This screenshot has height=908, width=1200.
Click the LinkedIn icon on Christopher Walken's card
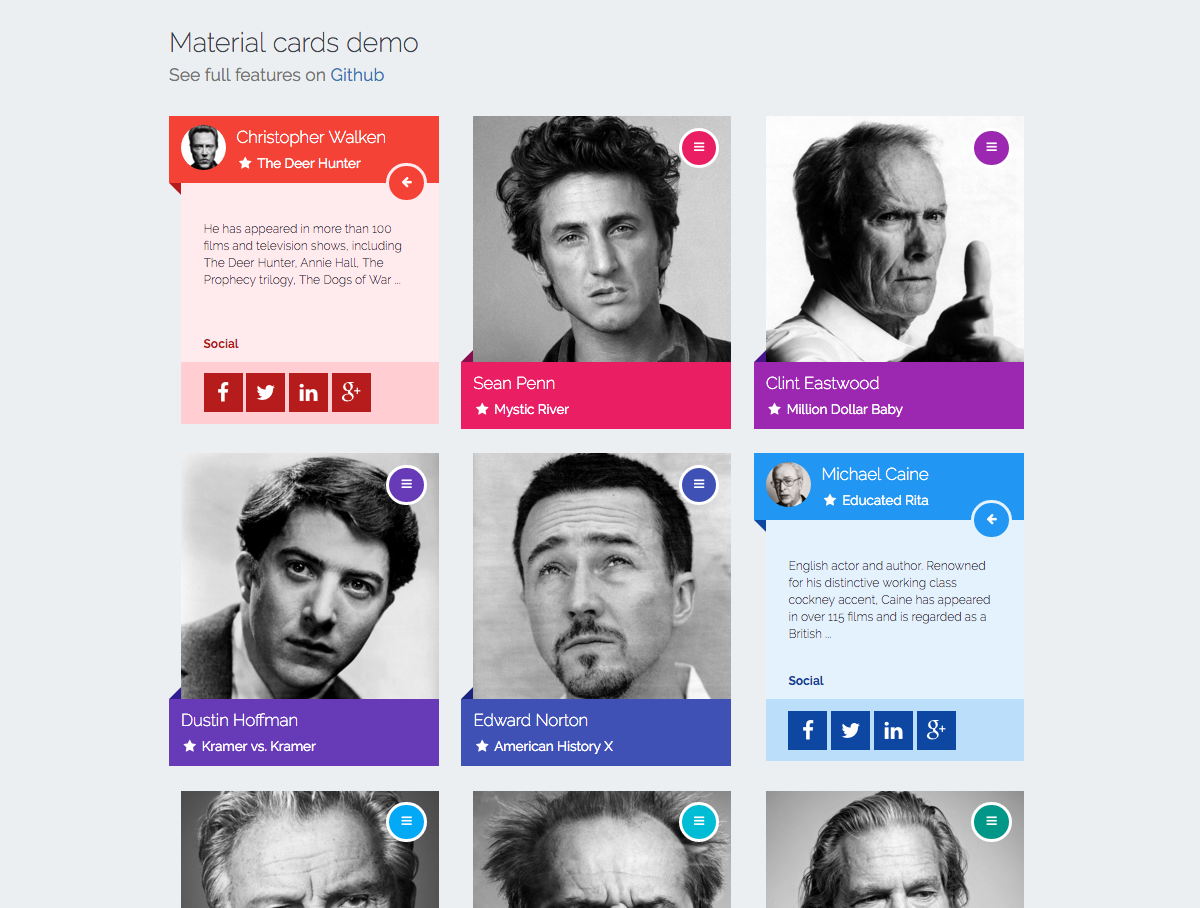pyautogui.click(x=308, y=392)
